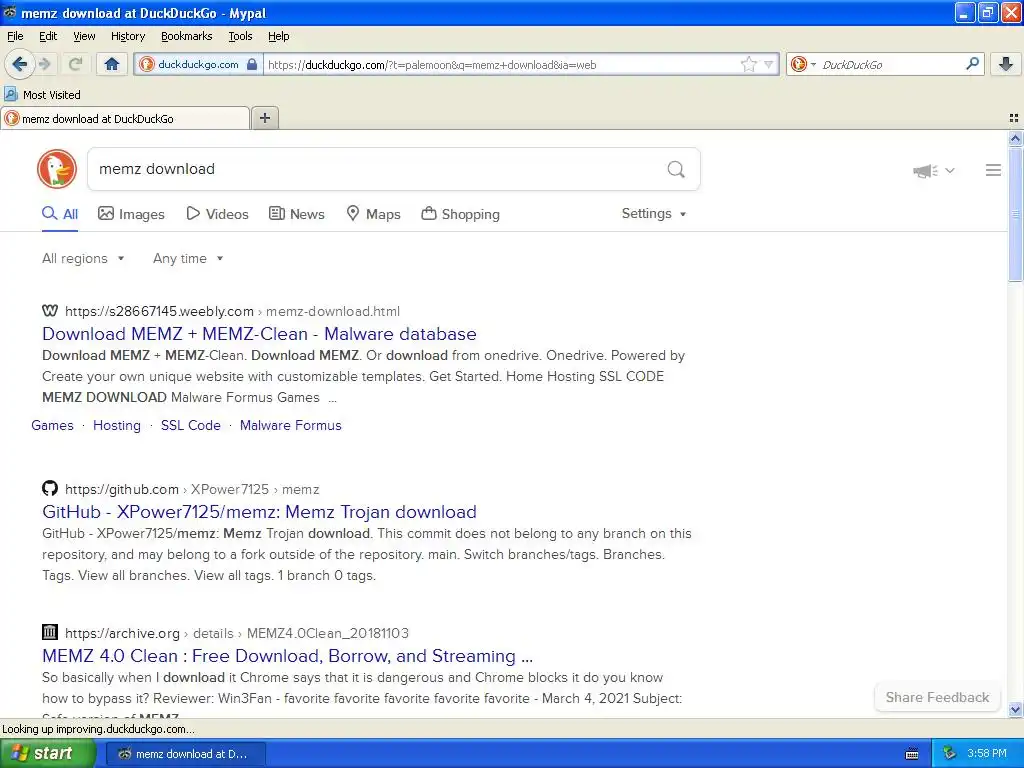1024x768 pixels.
Task: Click the padlock site security icon
Action: (251, 65)
